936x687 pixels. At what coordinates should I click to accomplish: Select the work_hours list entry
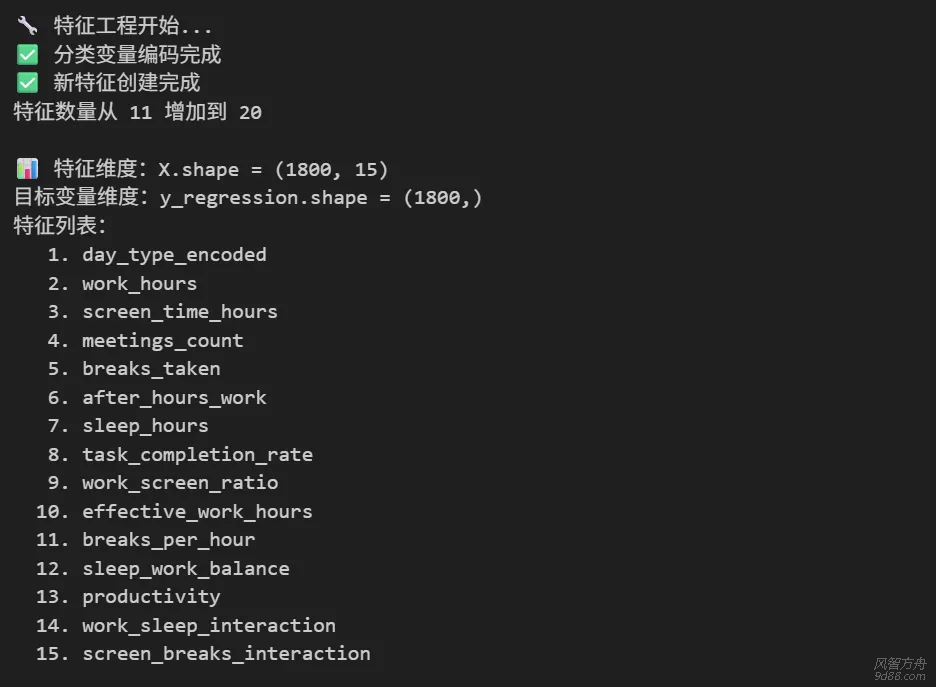[139, 284]
